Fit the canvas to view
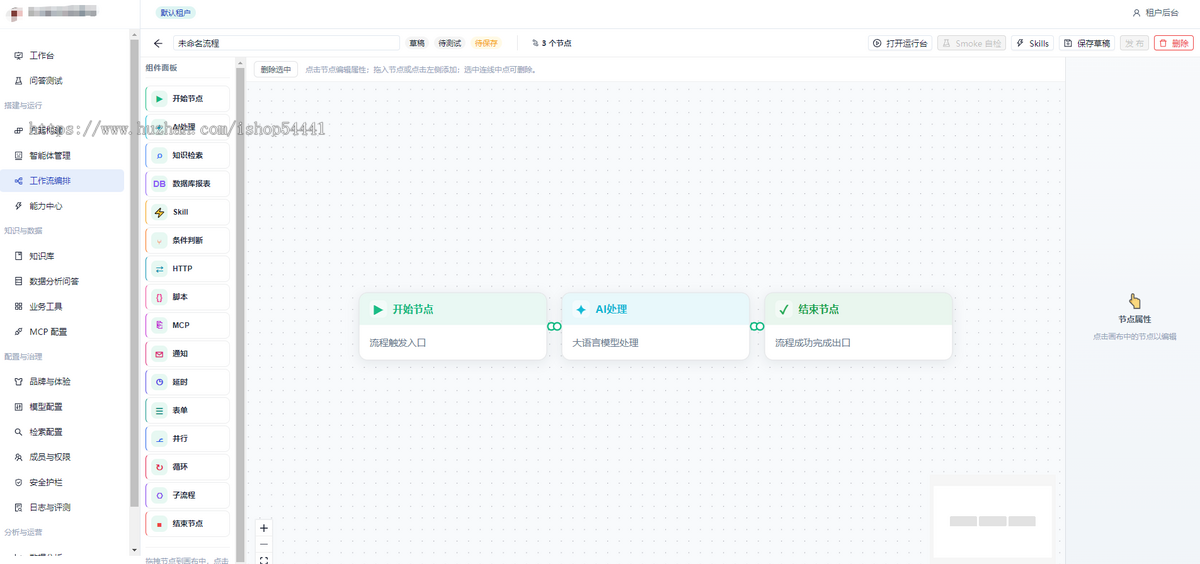 [264, 560]
